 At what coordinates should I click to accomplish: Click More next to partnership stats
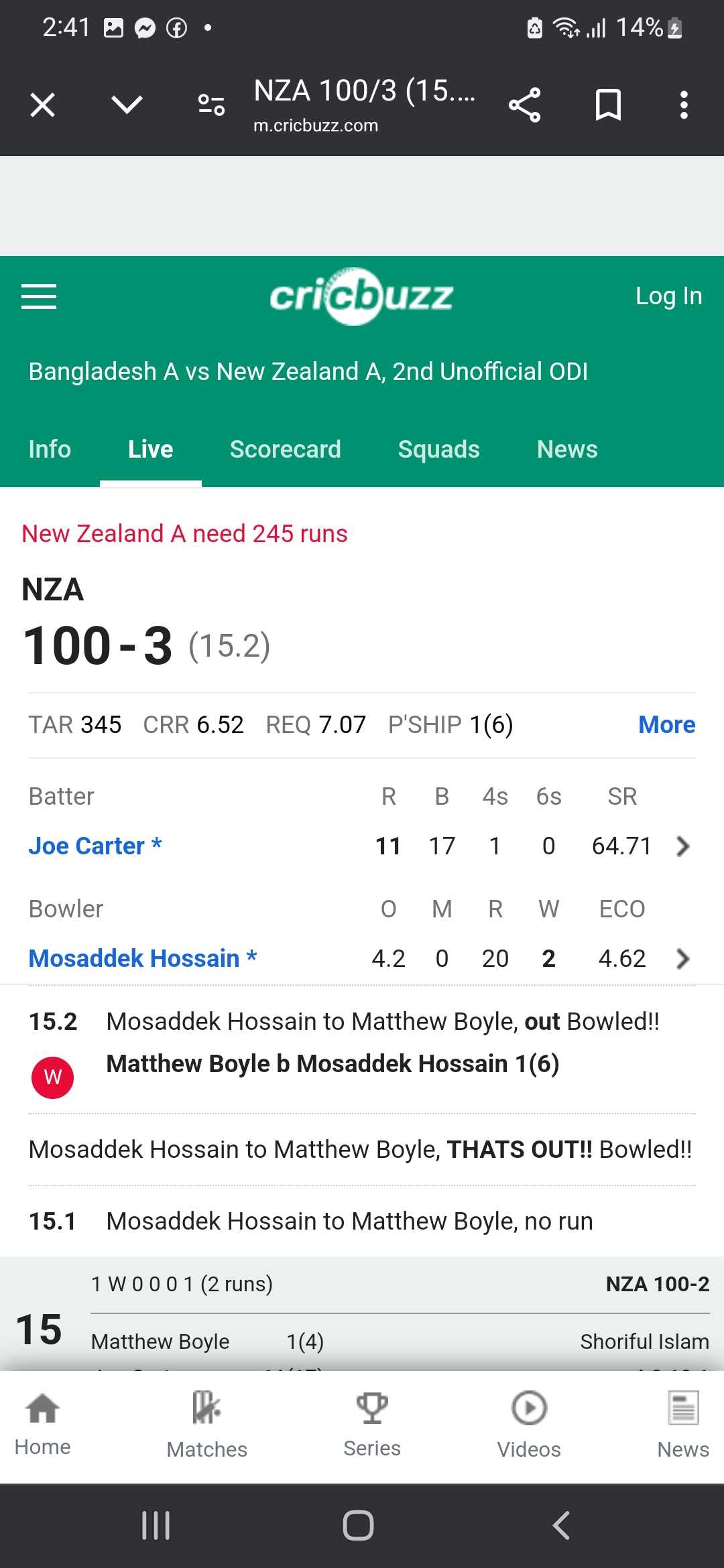coord(667,724)
